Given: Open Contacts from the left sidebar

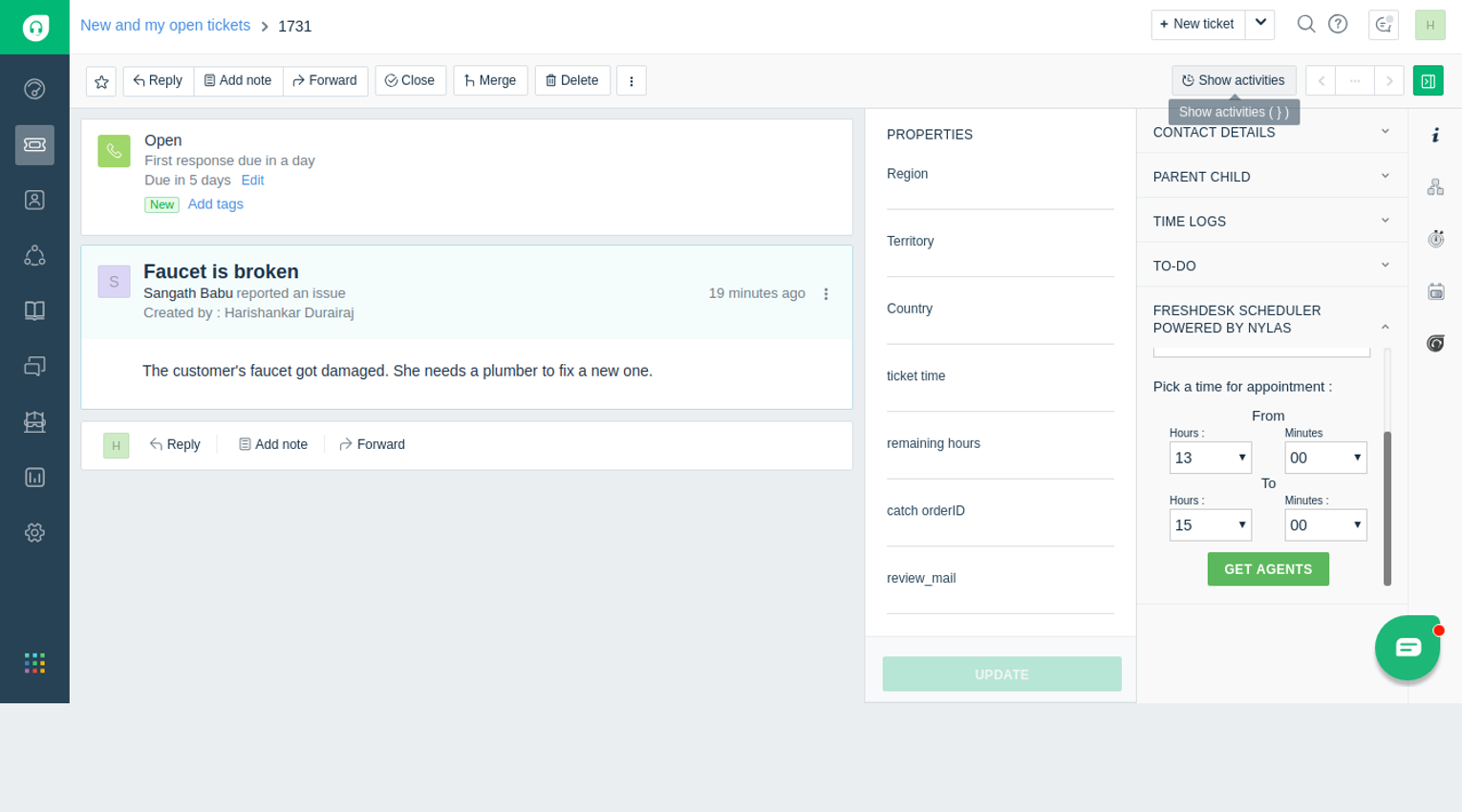Looking at the screenshot, I should [34, 200].
